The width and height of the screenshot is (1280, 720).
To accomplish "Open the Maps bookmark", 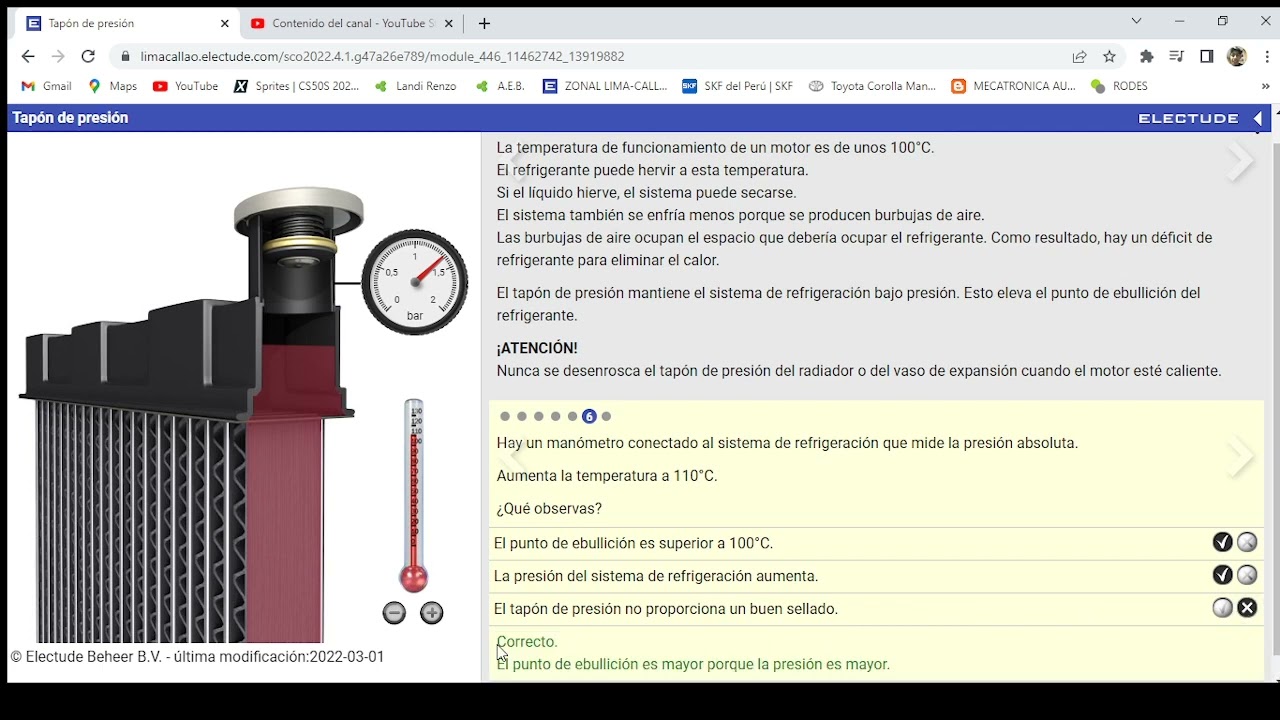I will click(112, 86).
